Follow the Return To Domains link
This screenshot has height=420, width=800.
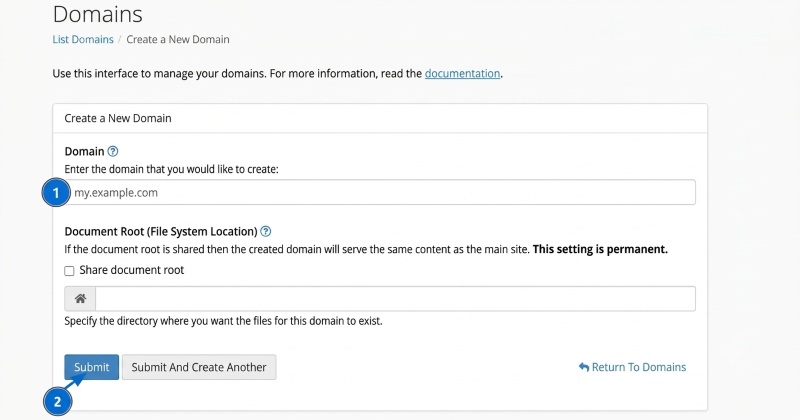coord(633,367)
